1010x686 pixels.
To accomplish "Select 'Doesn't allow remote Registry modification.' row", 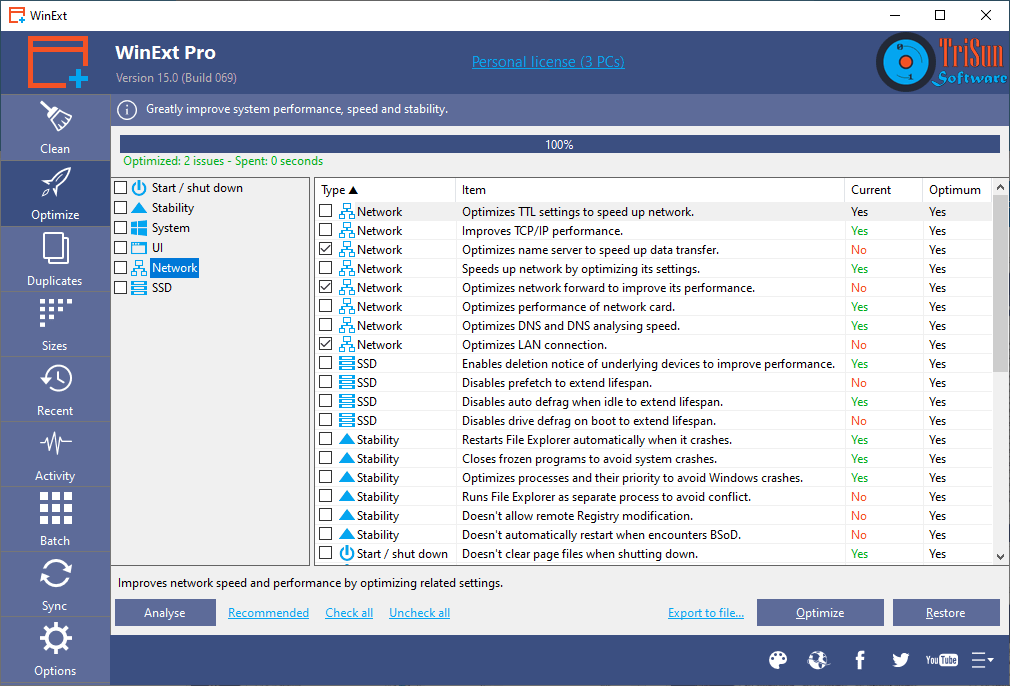I will [653, 515].
